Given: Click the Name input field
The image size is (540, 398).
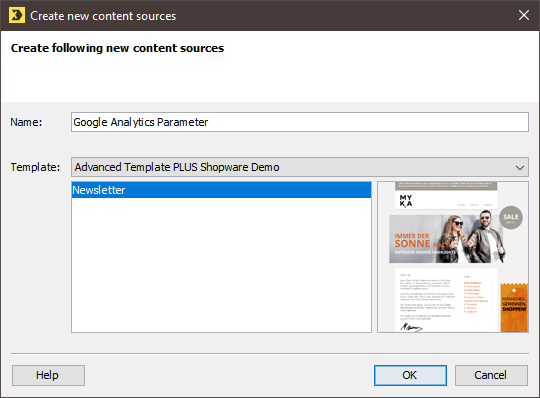Looking at the screenshot, I should (300, 122).
